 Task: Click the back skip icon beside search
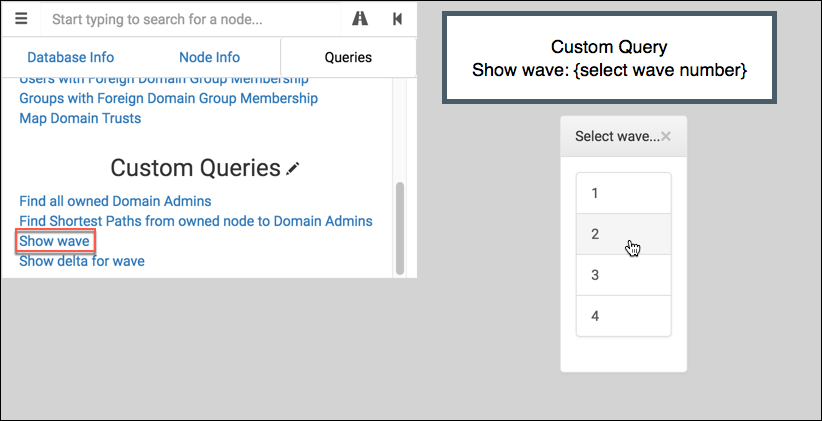[x=397, y=19]
